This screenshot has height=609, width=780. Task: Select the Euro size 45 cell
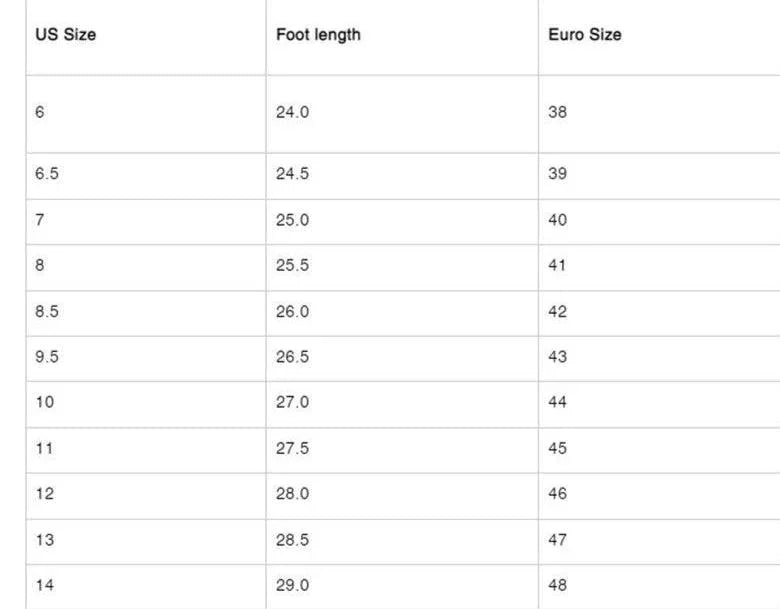557,449
